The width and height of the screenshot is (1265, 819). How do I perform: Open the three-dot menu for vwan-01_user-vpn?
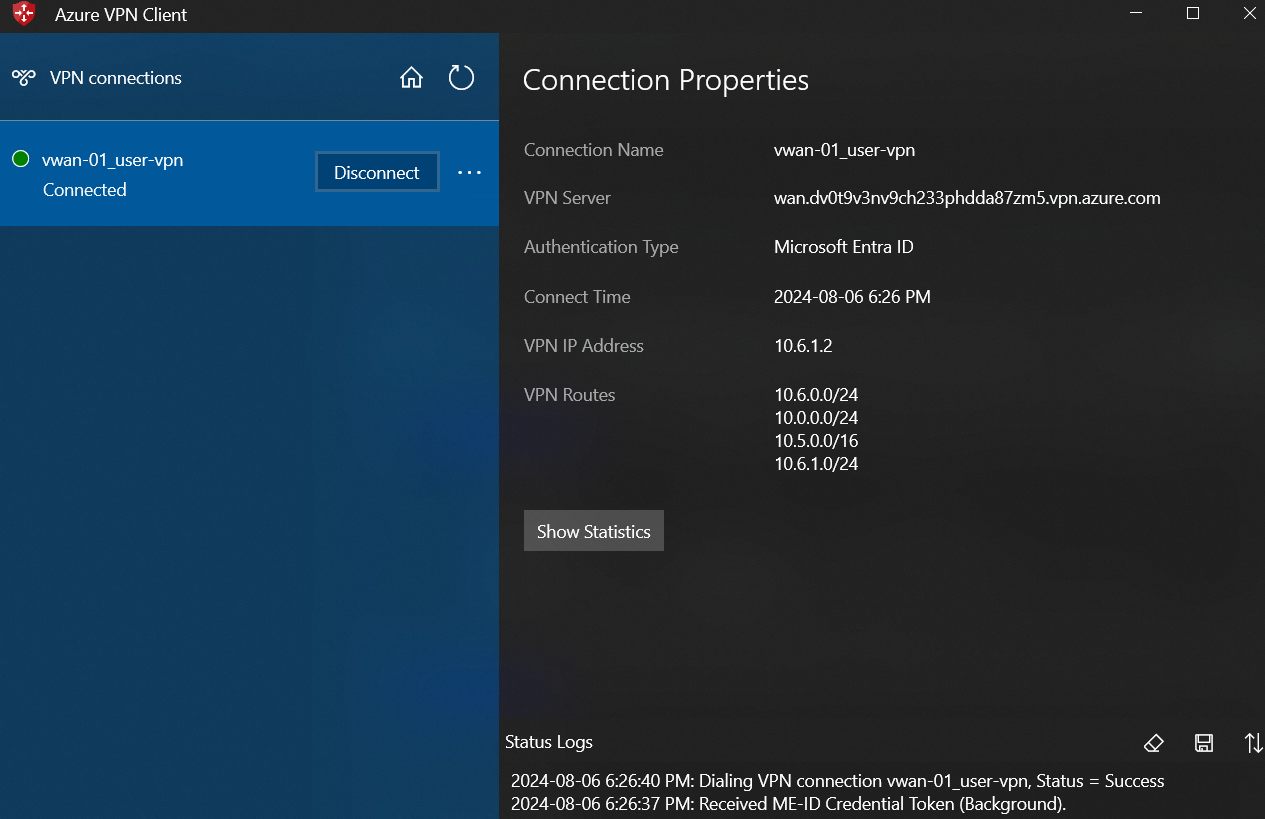pyautogui.click(x=470, y=172)
